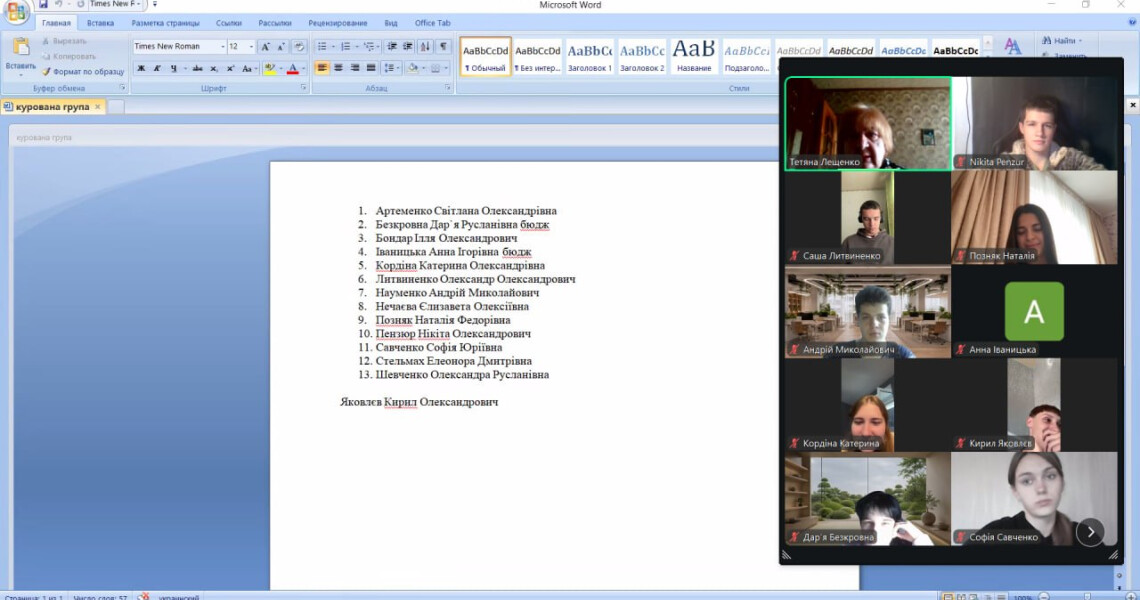Toggle italic formatting (К)
The width and height of the screenshot is (1140, 600).
tap(157, 68)
